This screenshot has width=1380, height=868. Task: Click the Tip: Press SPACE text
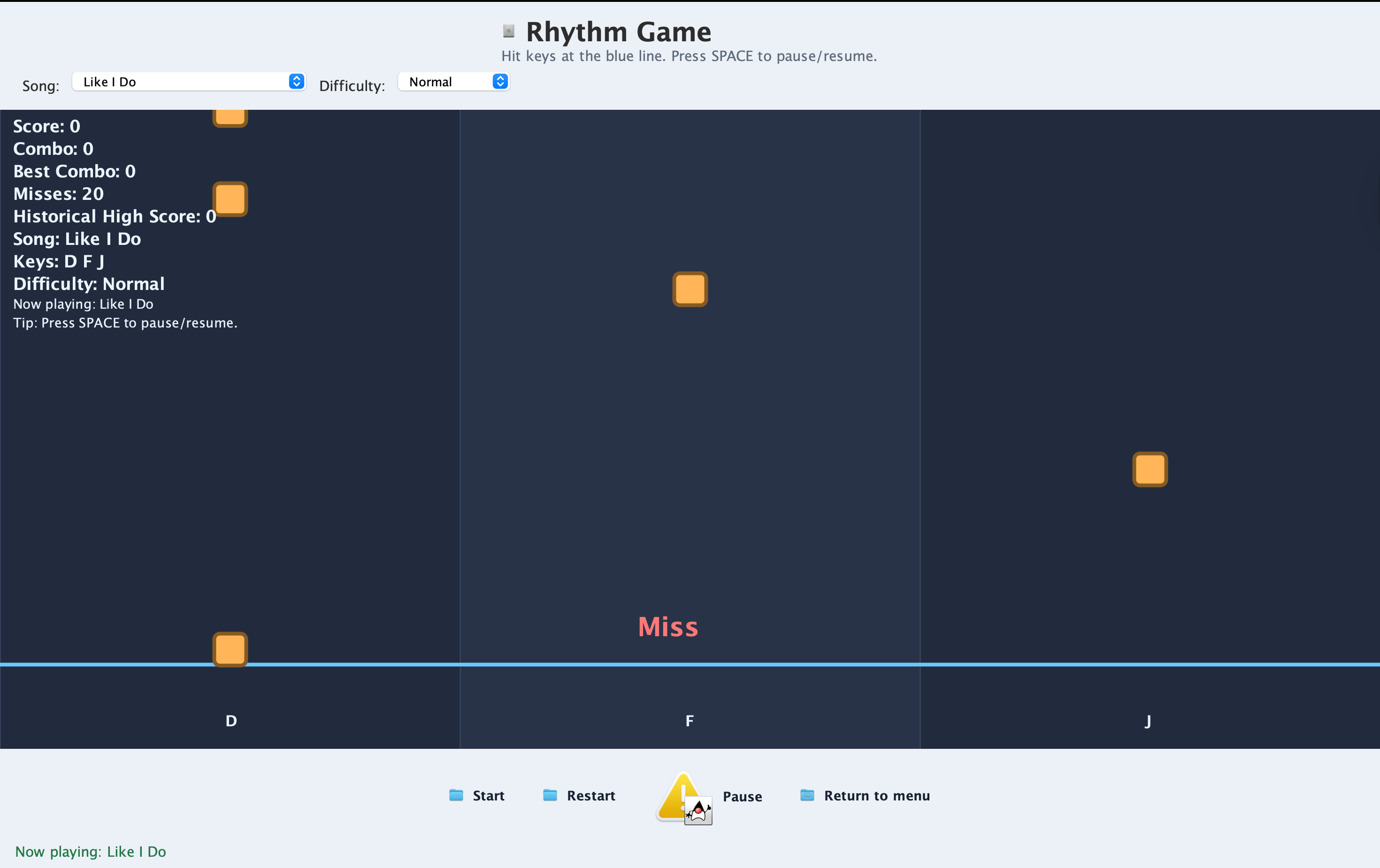pyautogui.click(x=125, y=323)
